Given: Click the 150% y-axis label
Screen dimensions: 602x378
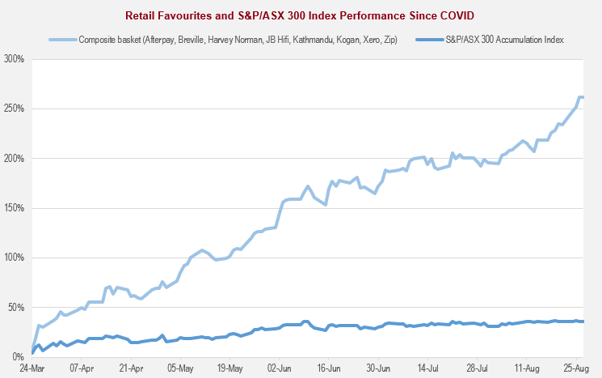Looking at the screenshot, I should [x=14, y=208].
